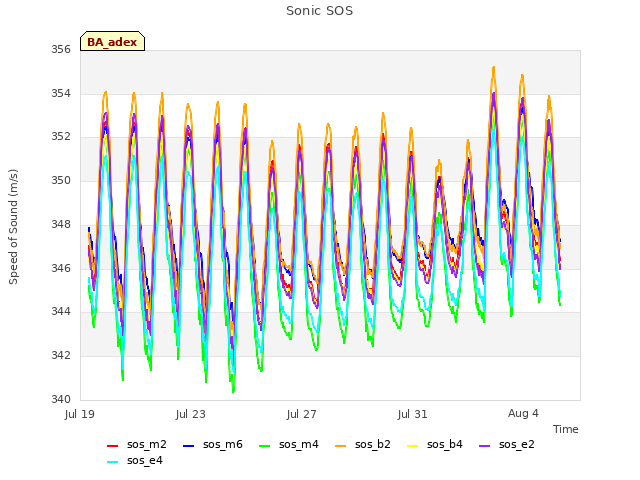Screen dimensions: 640x480
Task: Click the Time axis label
Action: 565,429
